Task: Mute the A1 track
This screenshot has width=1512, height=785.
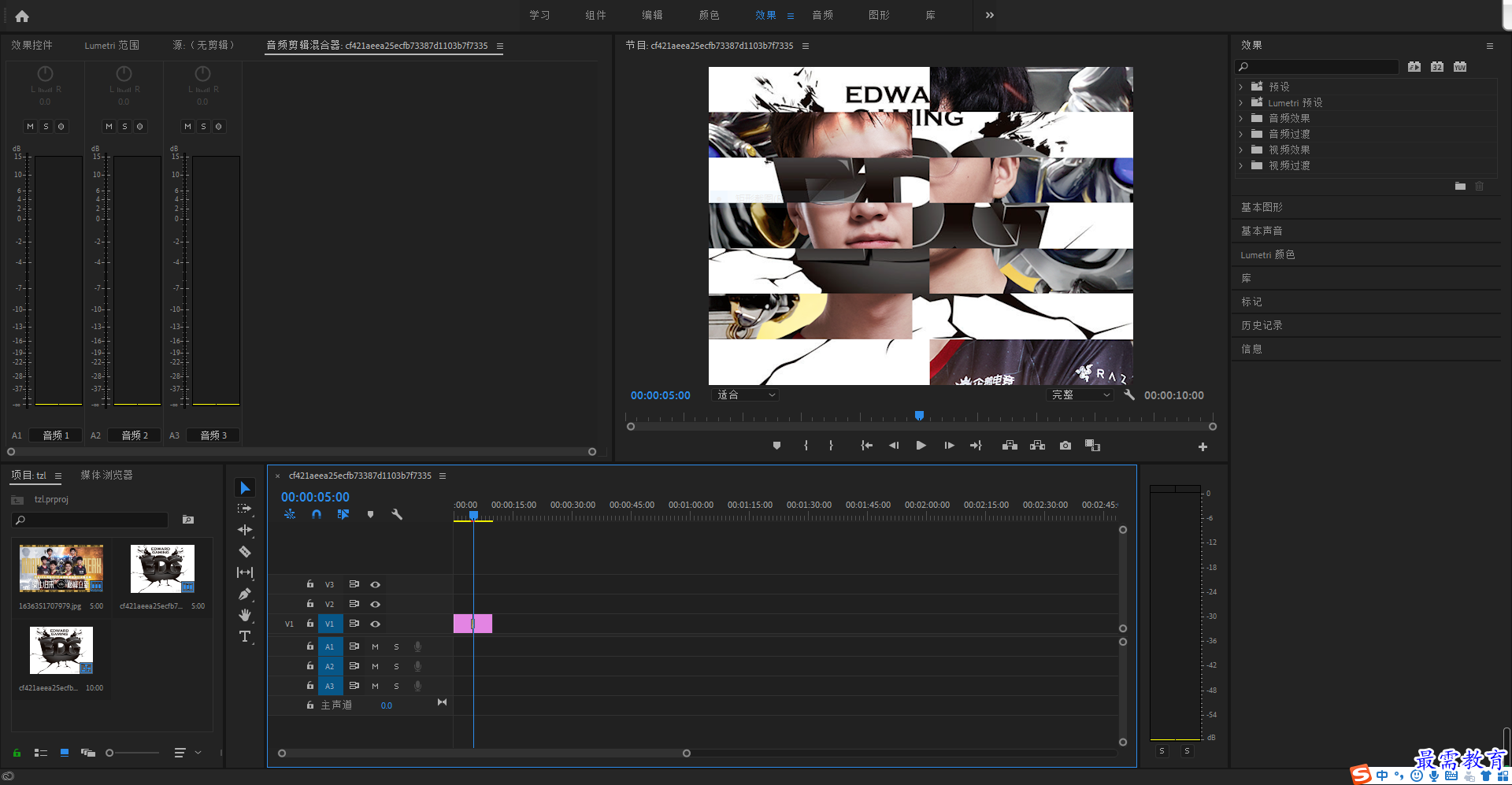Action: [376, 646]
